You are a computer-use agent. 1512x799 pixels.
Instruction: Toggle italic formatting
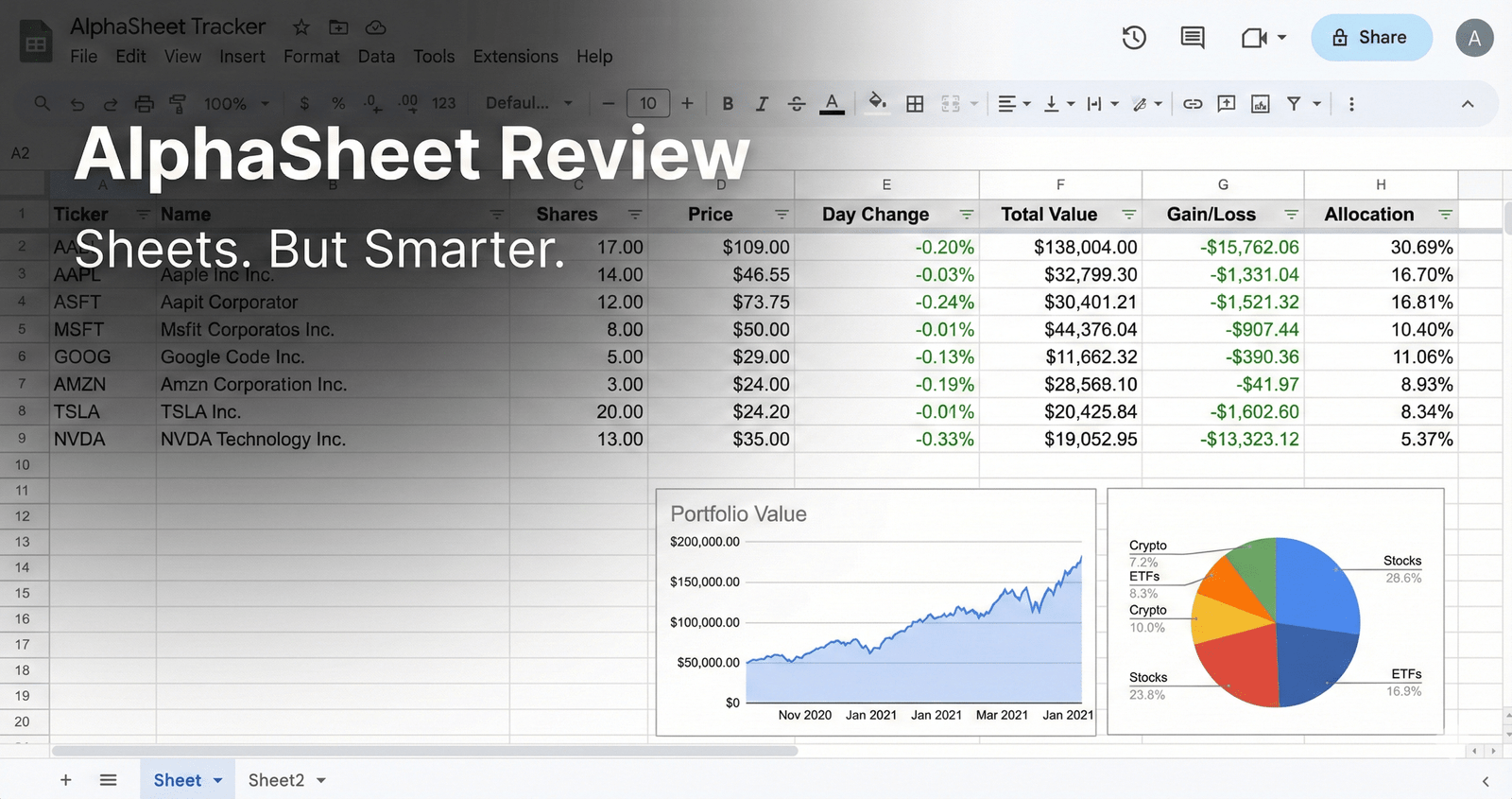coord(762,104)
